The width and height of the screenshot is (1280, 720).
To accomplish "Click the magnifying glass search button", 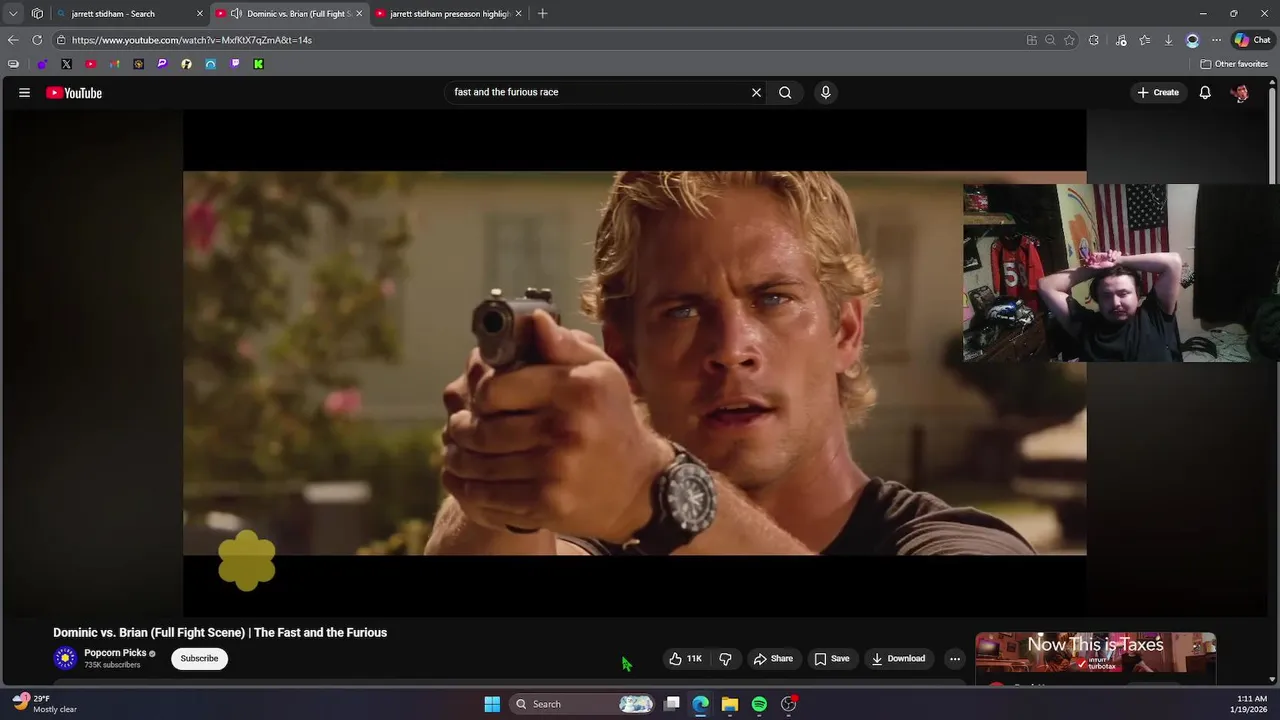I will tap(785, 92).
